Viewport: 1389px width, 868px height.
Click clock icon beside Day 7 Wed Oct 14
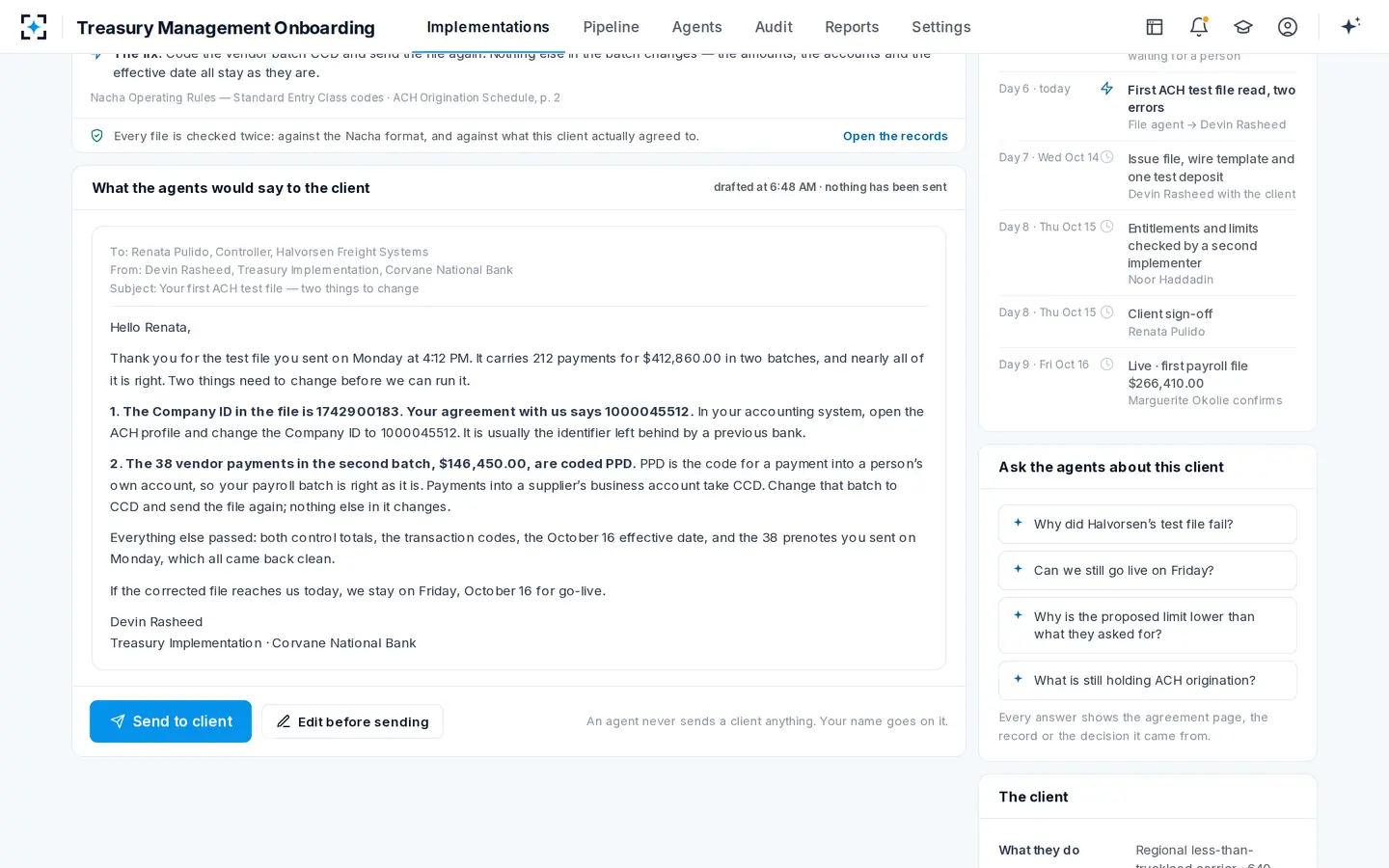(1107, 157)
